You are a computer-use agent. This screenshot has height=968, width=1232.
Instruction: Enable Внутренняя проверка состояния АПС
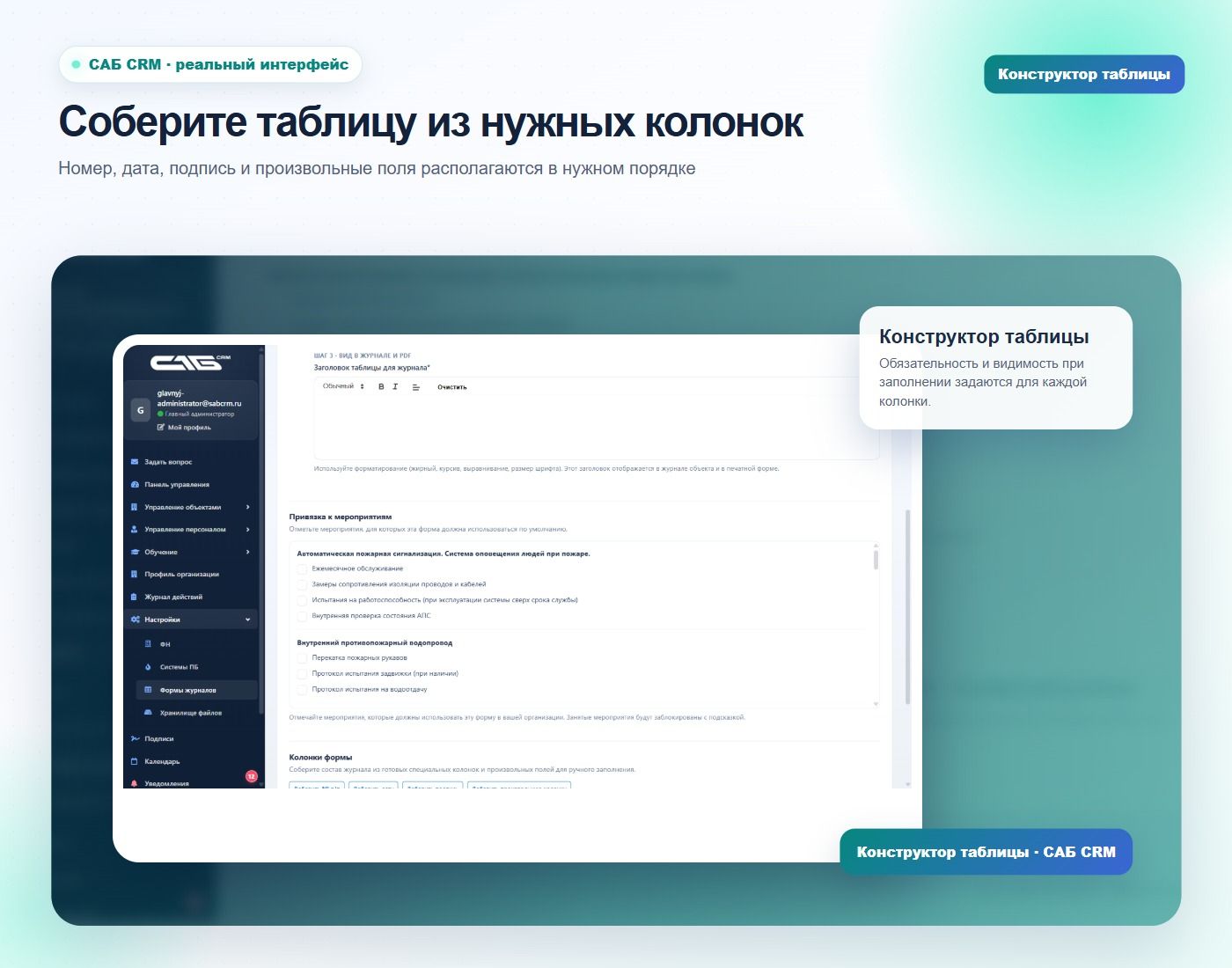pyautogui.click(x=302, y=617)
